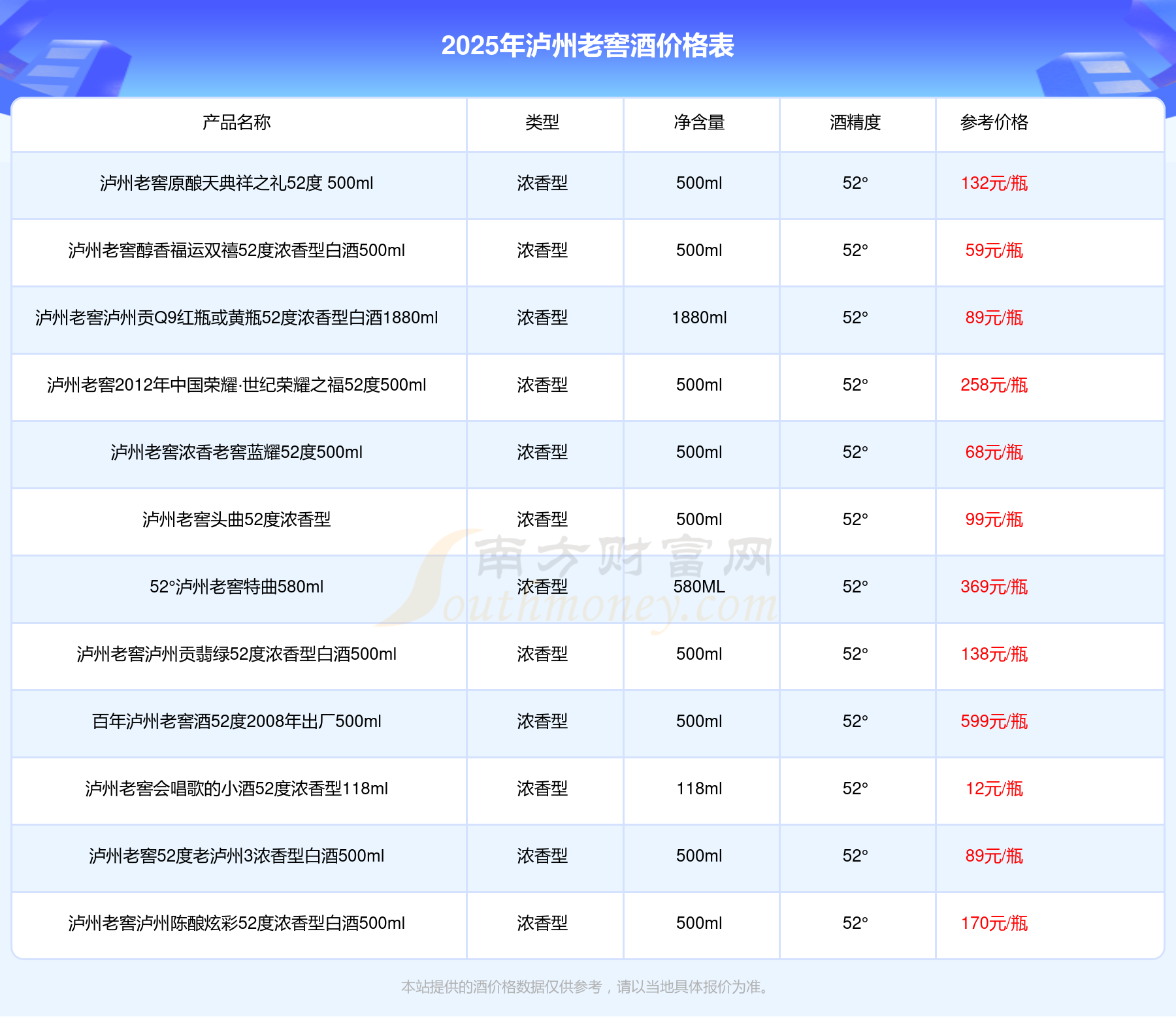Viewport: 1176px width, 1019px height.
Task: Click 浓香型 in the 泸州贡翡绿 row
Action: (542, 654)
